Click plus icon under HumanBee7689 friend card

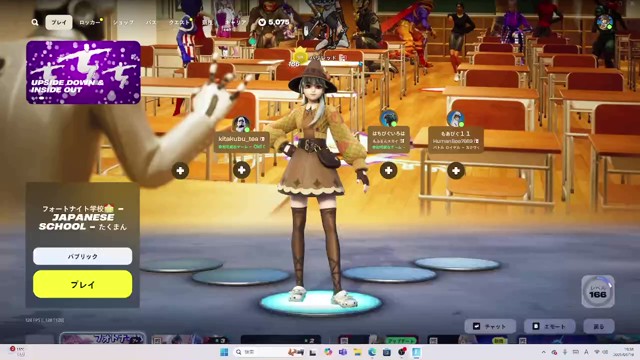pos(456,171)
